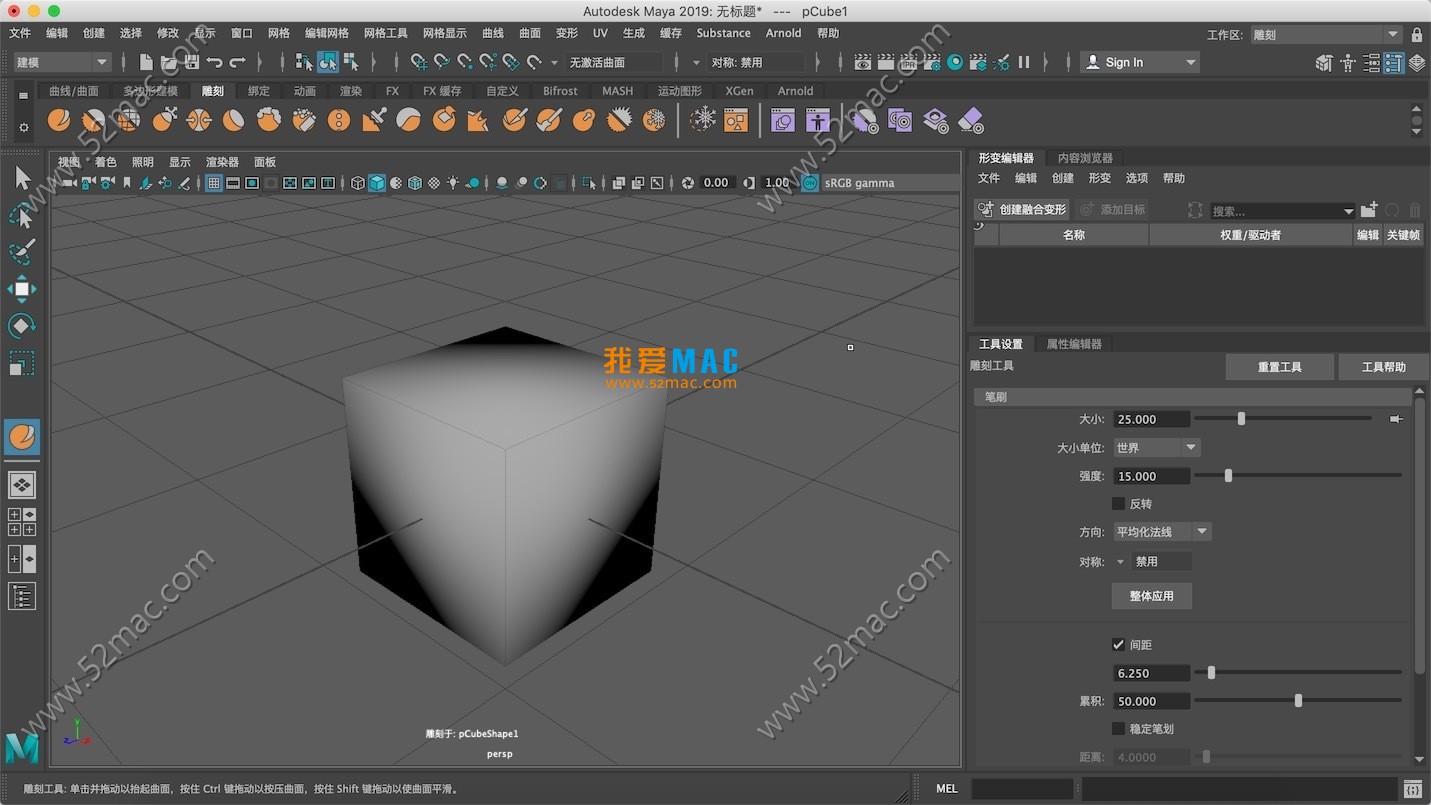Viewport: 1431px width, 805px height.
Task: Toggle smooth shade all in viewport
Action: pos(377,183)
